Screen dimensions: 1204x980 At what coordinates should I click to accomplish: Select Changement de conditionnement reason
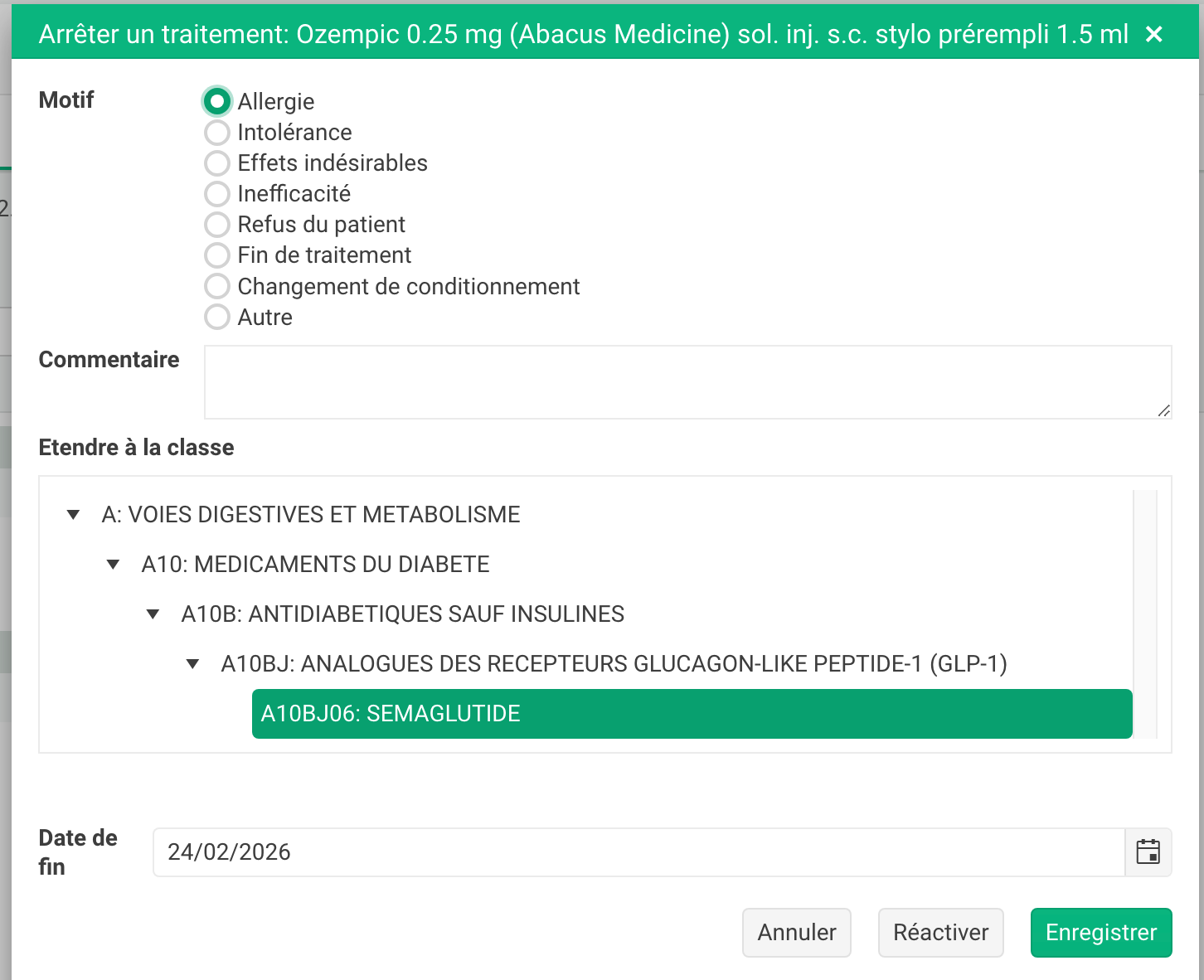tap(217, 287)
